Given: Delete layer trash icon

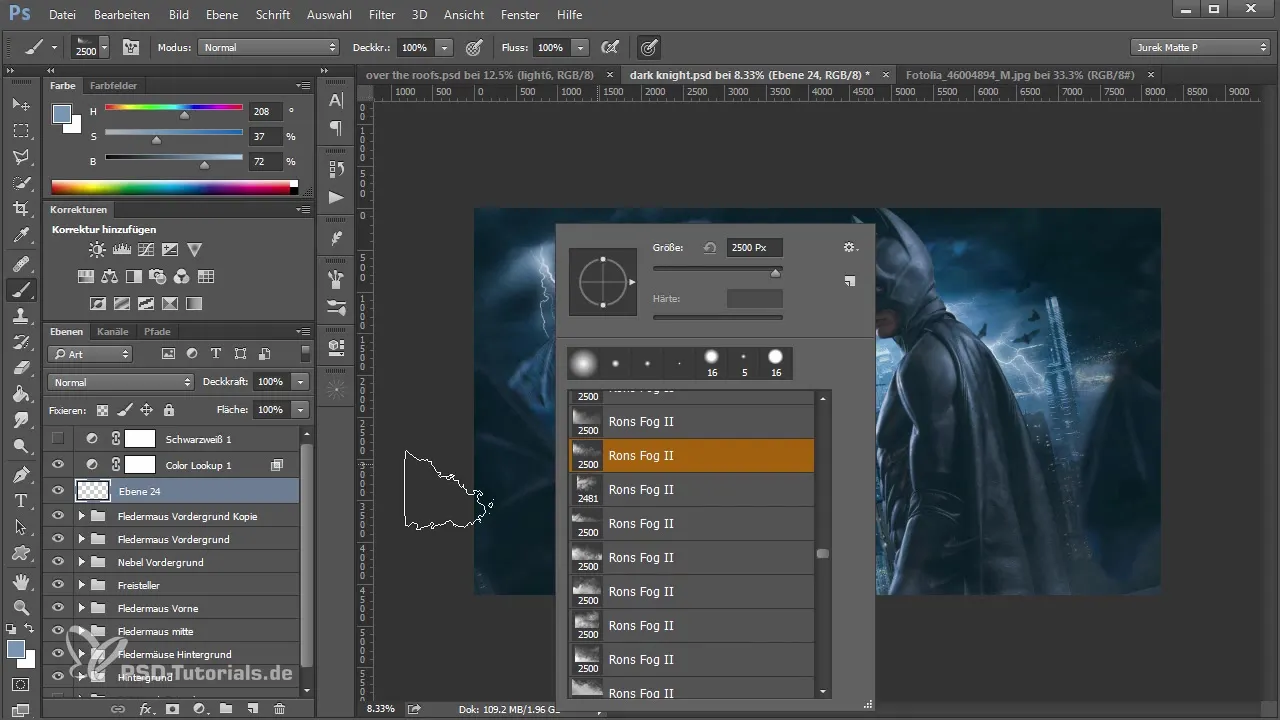Looking at the screenshot, I should (279, 708).
